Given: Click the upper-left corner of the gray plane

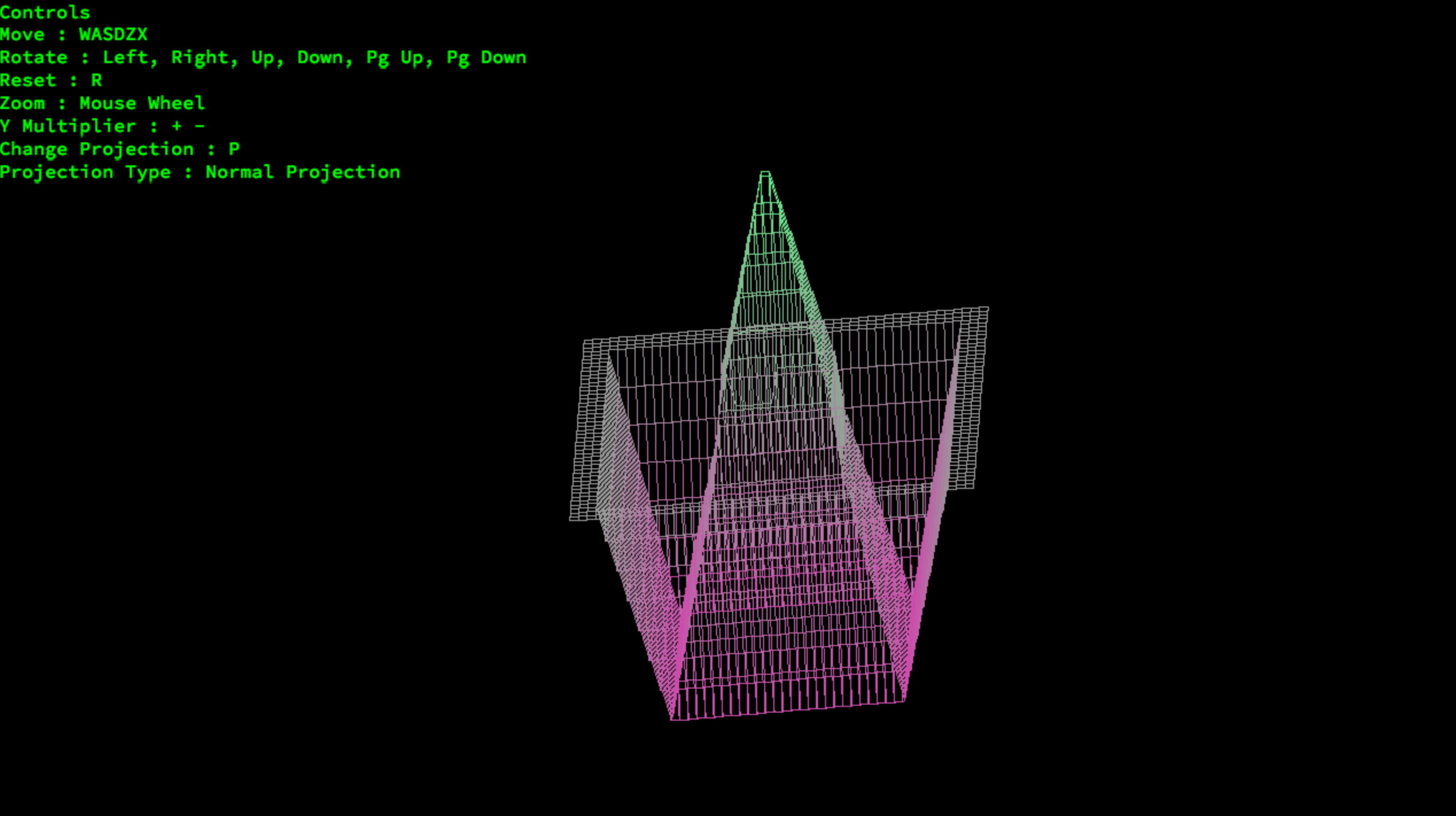Looking at the screenshot, I should point(585,342).
